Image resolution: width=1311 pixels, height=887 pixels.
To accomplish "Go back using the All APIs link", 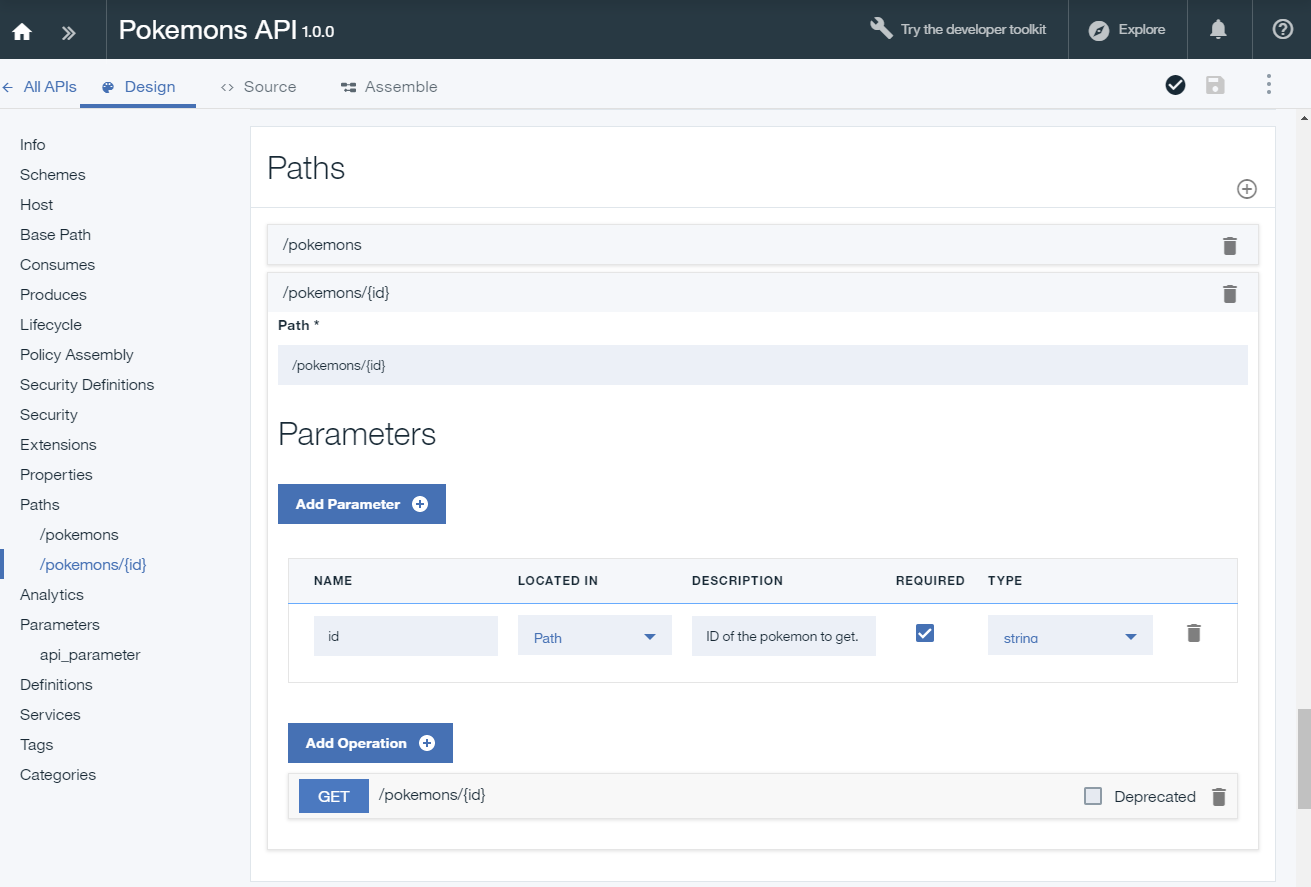I will [40, 87].
